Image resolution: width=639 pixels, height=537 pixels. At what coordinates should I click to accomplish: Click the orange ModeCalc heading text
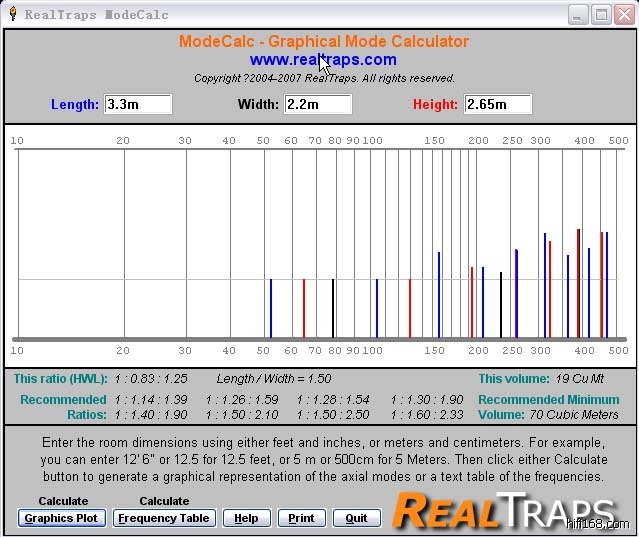point(323,42)
